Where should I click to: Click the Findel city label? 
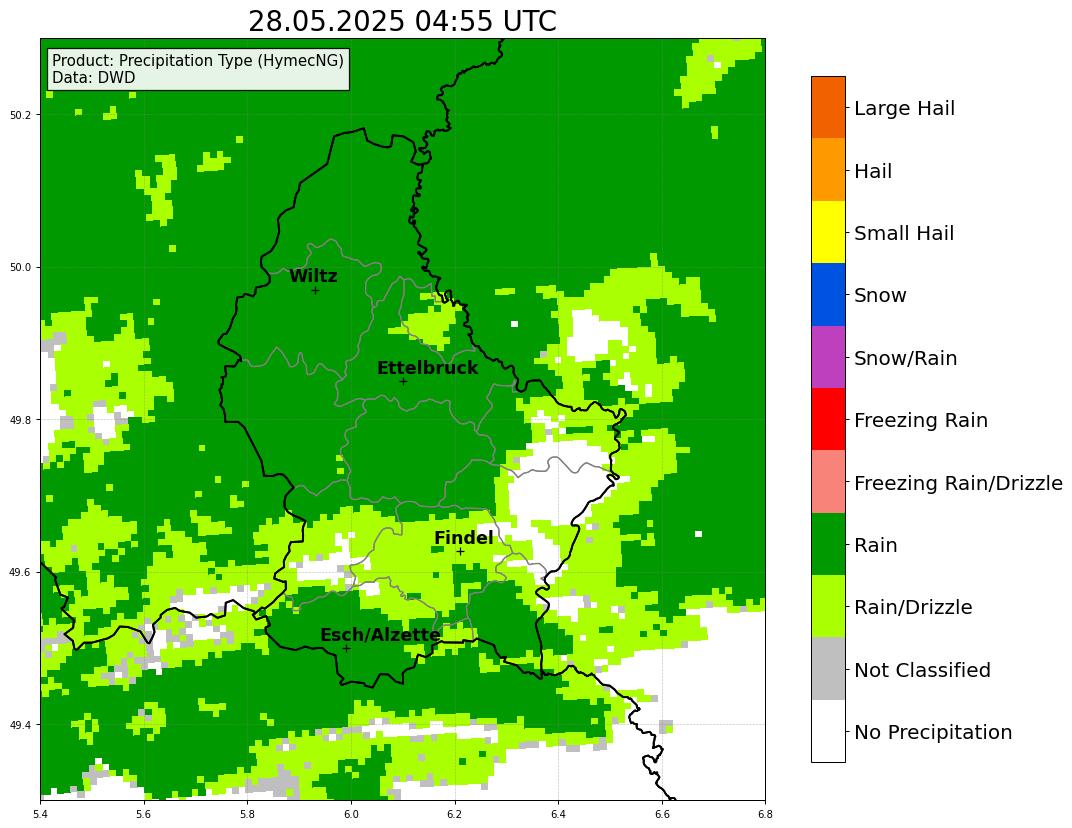[x=464, y=538]
